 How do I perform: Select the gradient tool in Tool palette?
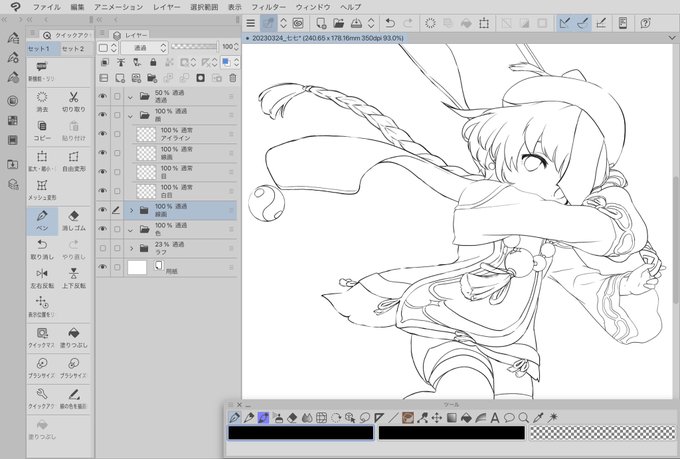451,418
